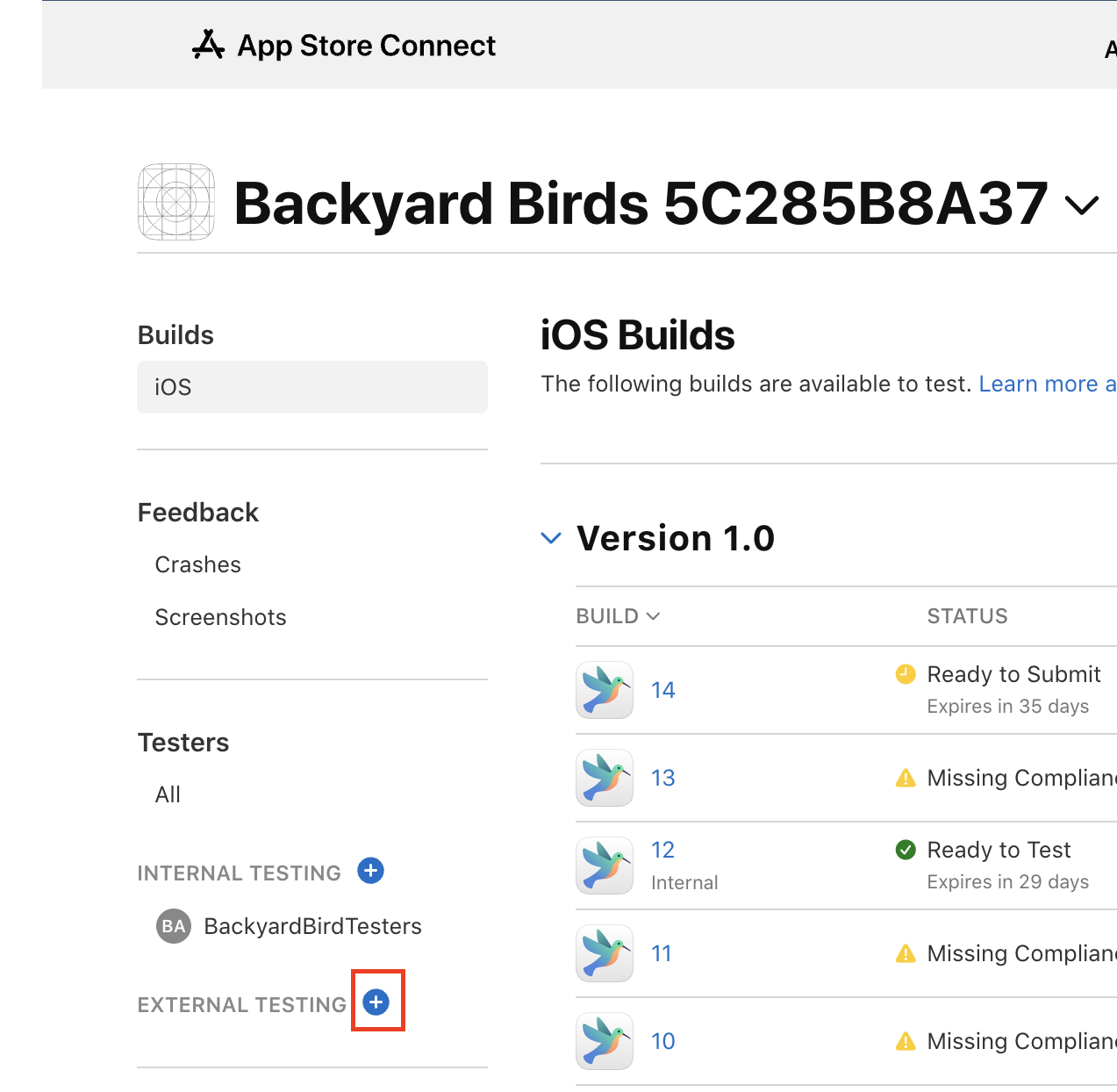The width and height of the screenshot is (1117, 1092).
Task: Click the BA group avatar
Action: pyautogui.click(x=174, y=926)
